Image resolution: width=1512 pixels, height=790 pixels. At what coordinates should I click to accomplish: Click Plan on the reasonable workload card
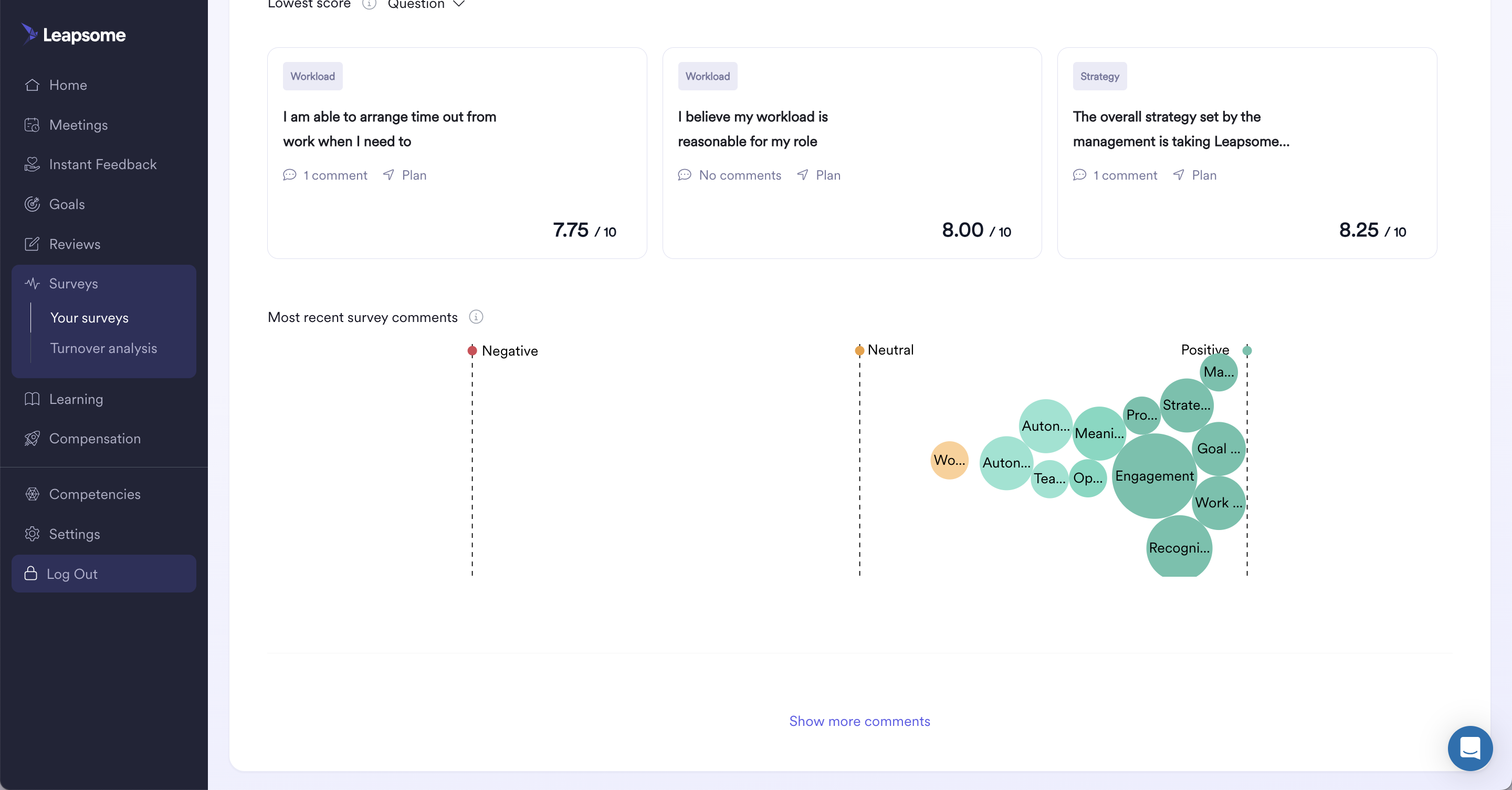(x=819, y=175)
